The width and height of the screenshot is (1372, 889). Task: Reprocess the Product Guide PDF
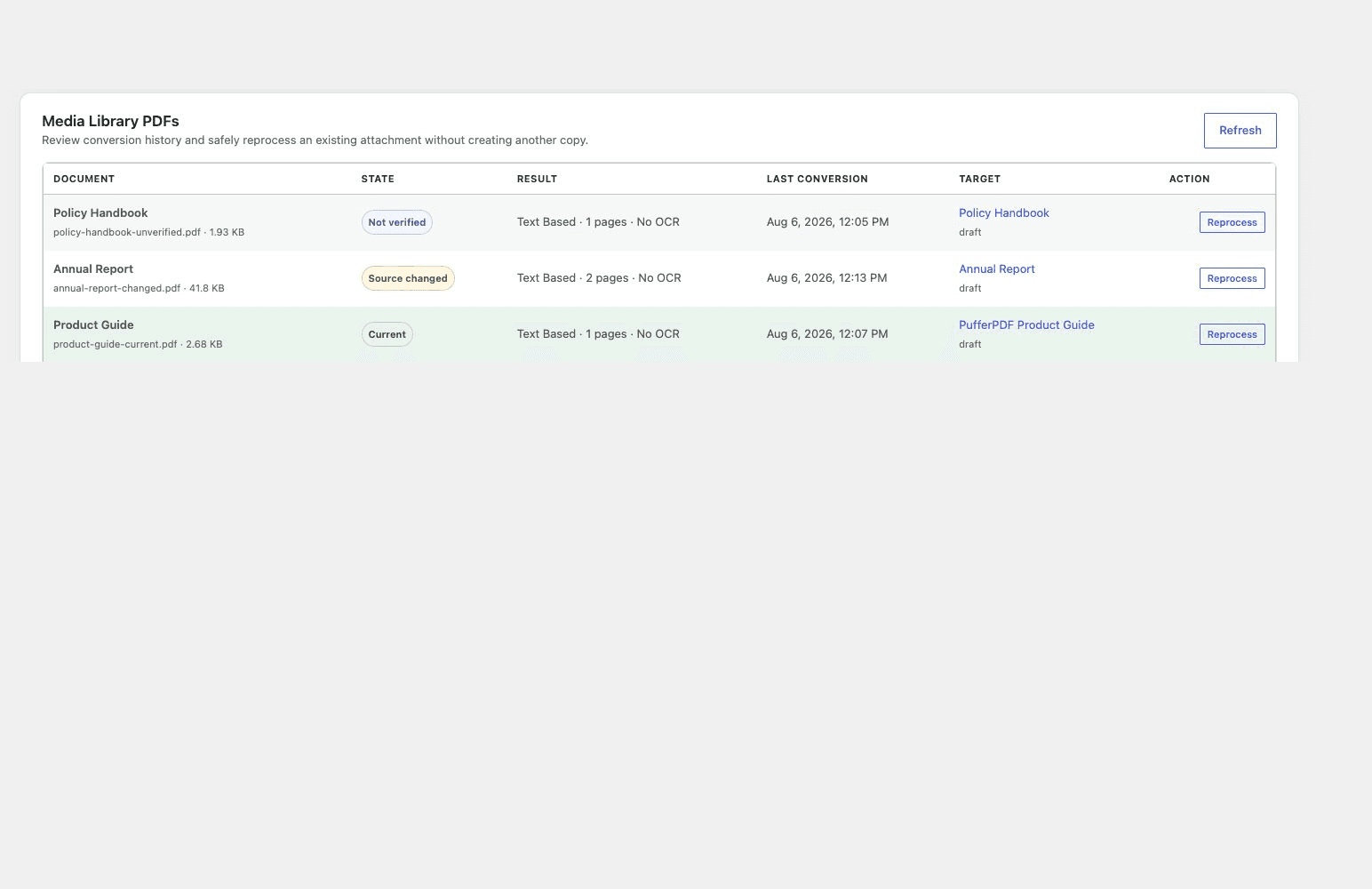[x=1232, y=334]
